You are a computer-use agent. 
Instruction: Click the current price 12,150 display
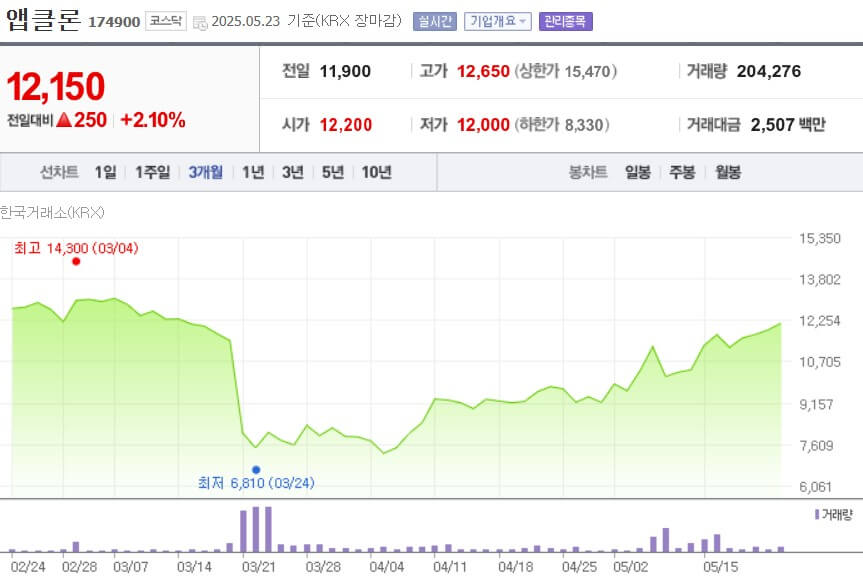[x=55, y=88]
